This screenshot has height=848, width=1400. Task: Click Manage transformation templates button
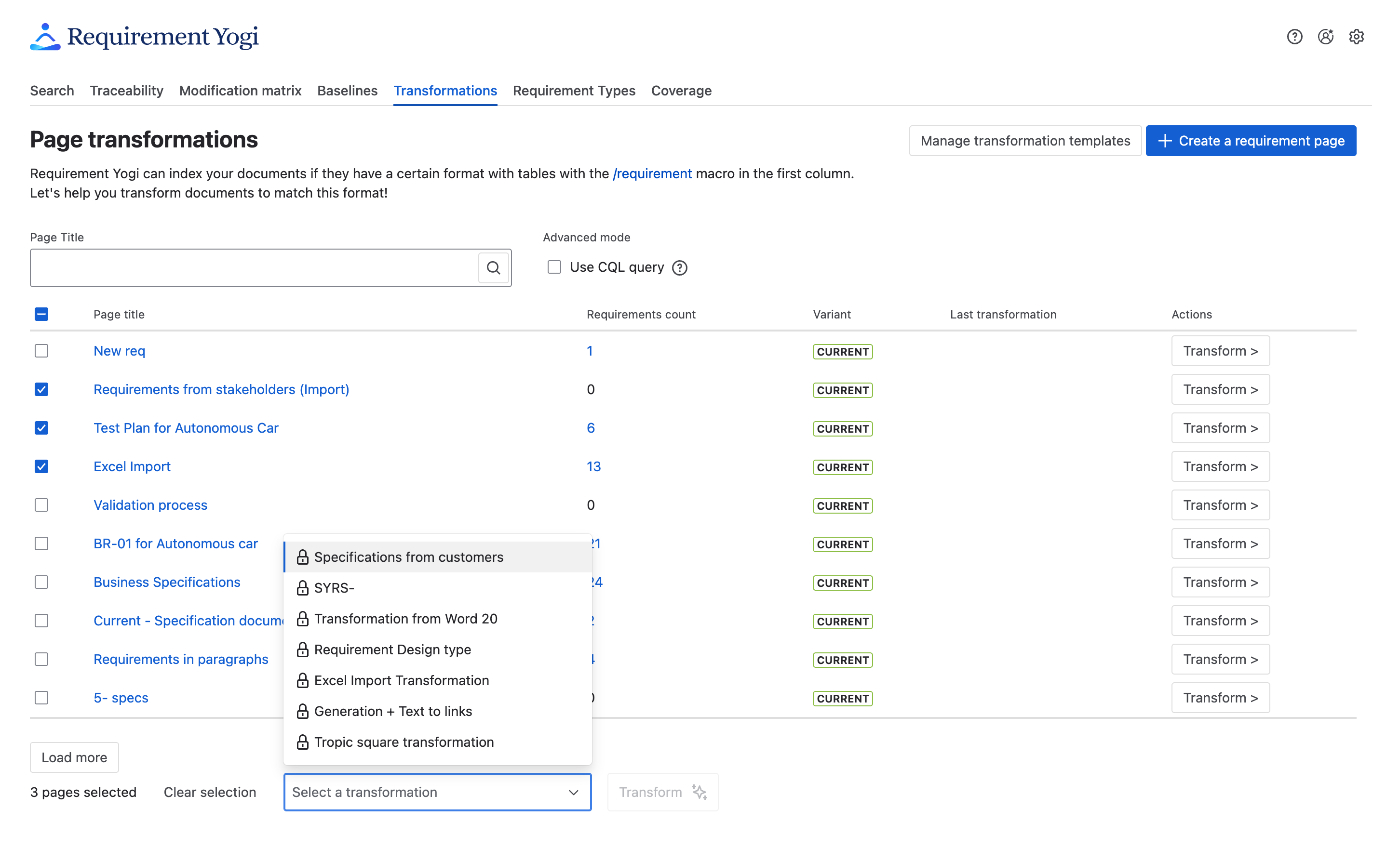pyautogui.click(x=1024, y=141)
